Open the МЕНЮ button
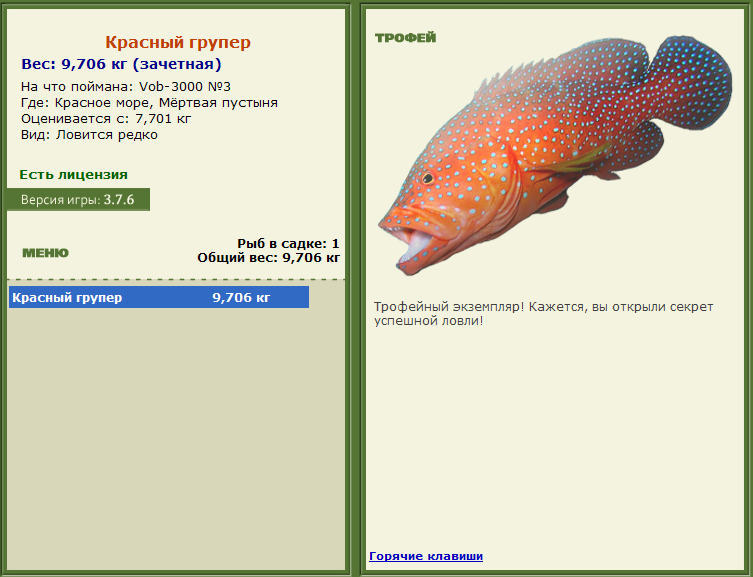This screenshot has height=577, width=753. [x=46, y=253]
